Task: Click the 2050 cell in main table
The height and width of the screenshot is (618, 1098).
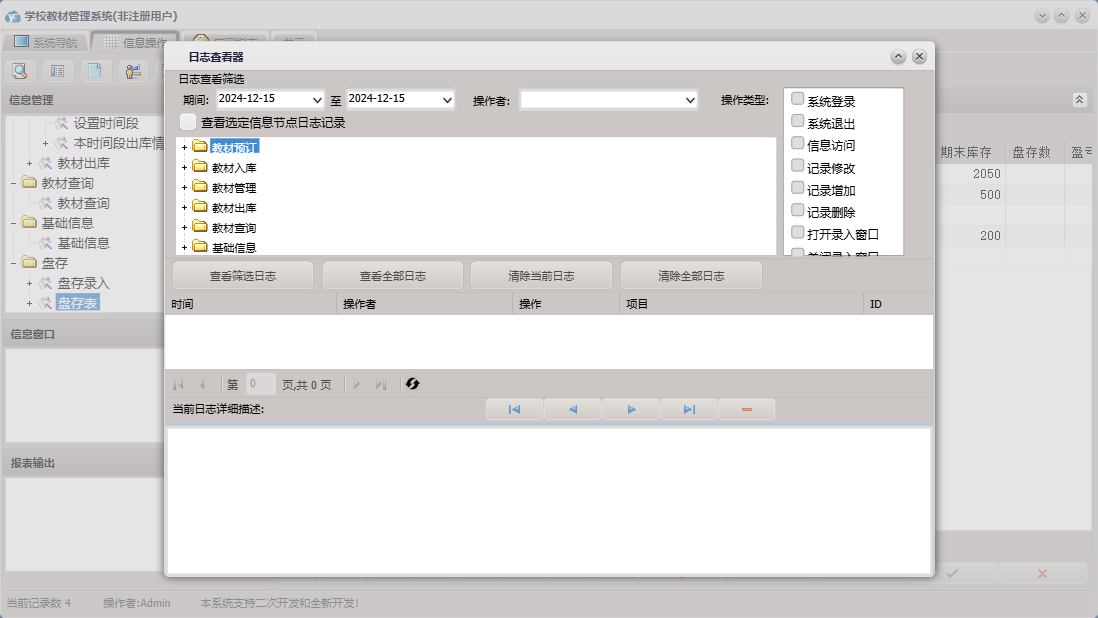Action: [971, 174]
